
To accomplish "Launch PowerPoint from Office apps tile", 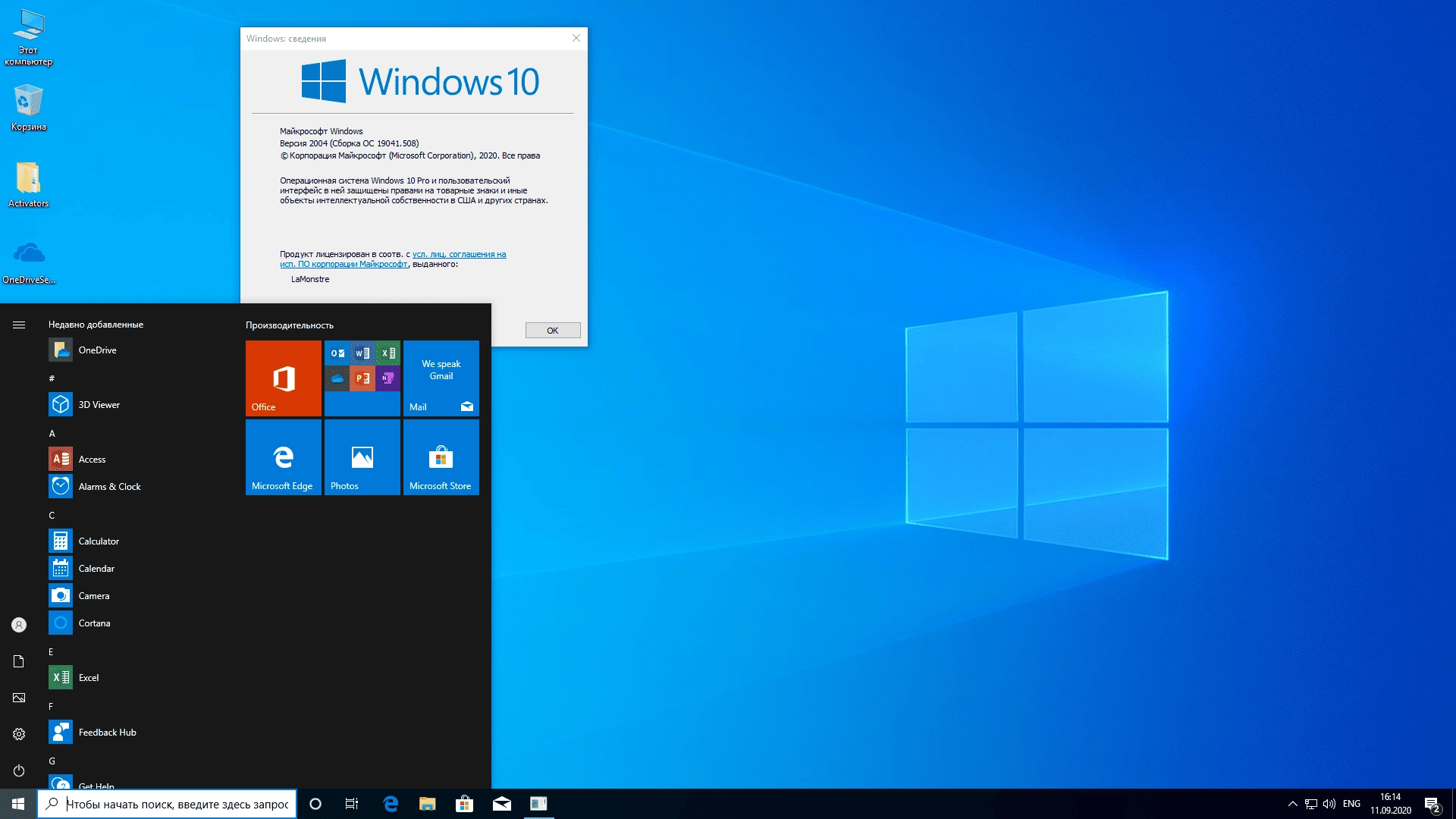I will (362, 378).
